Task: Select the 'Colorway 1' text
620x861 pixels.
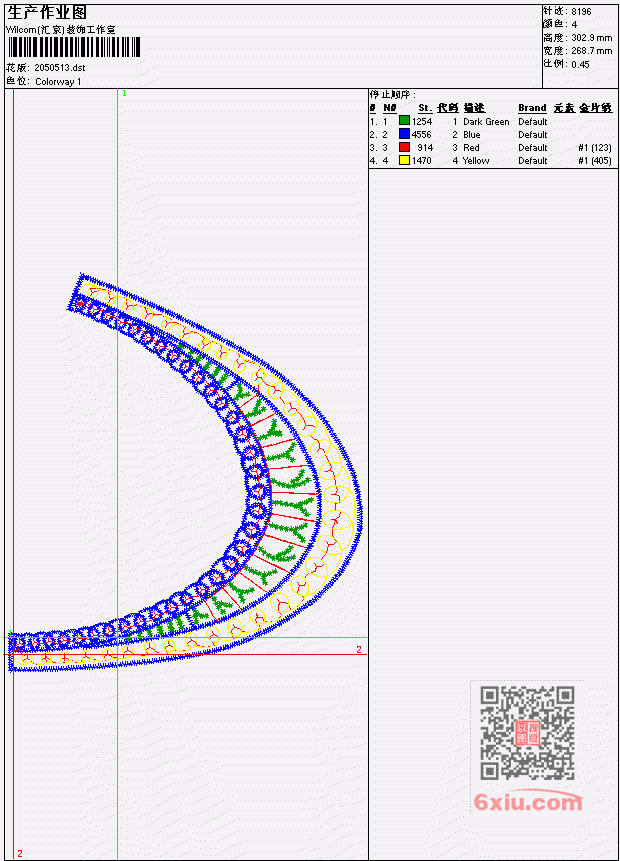Action: click(58, 82)
